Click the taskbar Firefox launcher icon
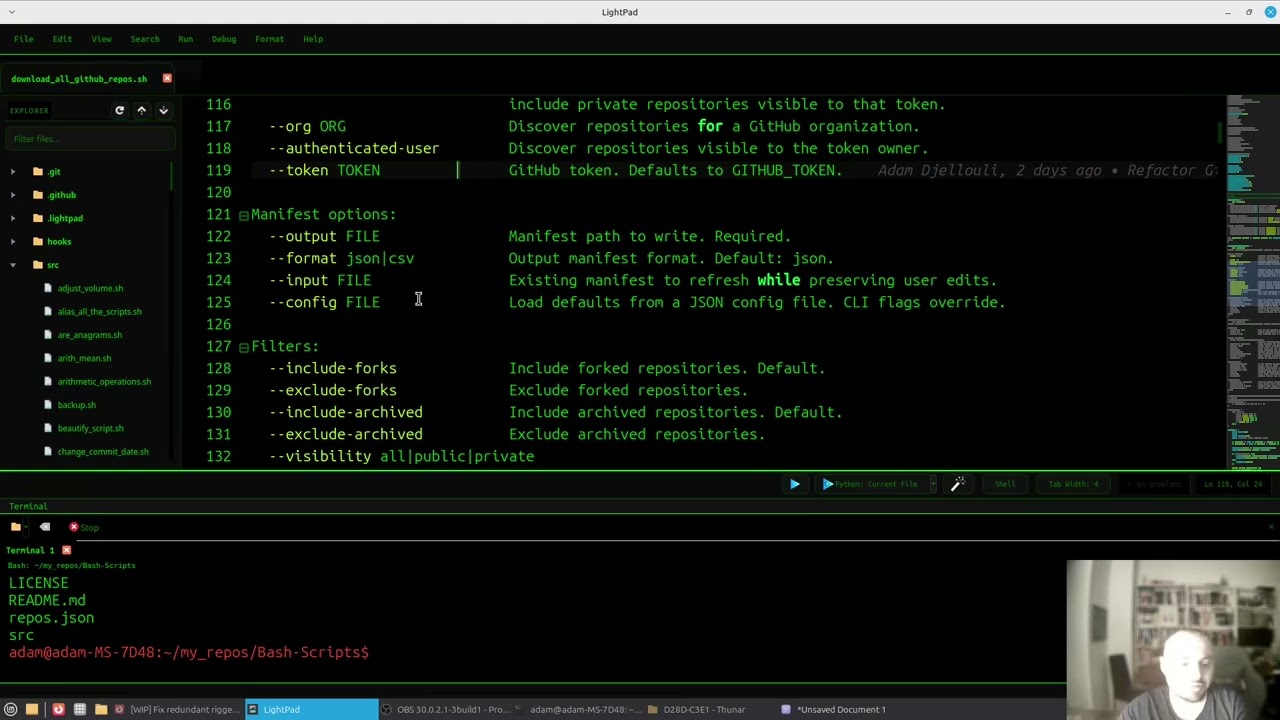 58,709
